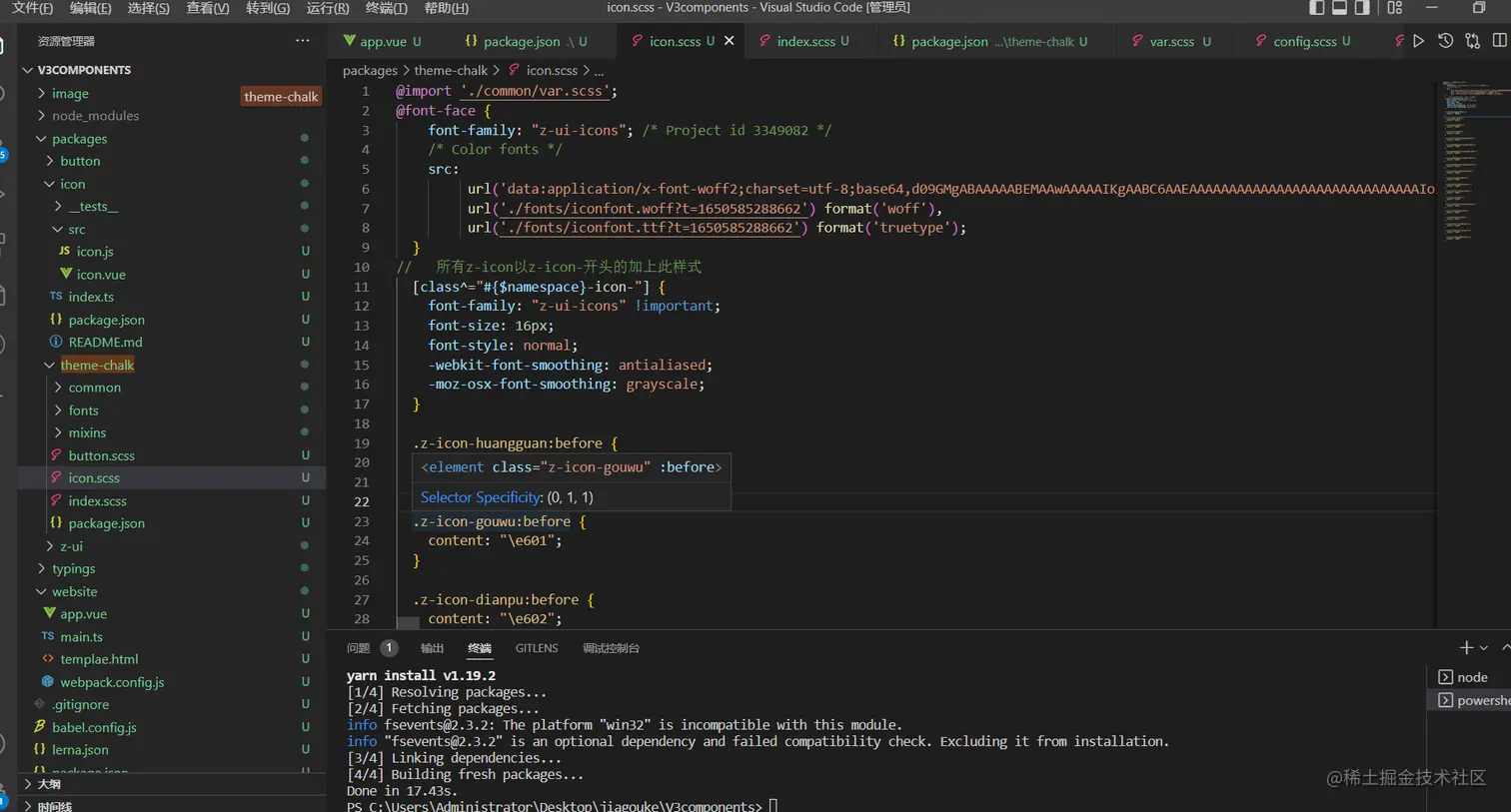Image resolution: width=1511 pixels, height=812 pixels.
Task: Close the icon.scss editor tab
Action: coord(729,41)
